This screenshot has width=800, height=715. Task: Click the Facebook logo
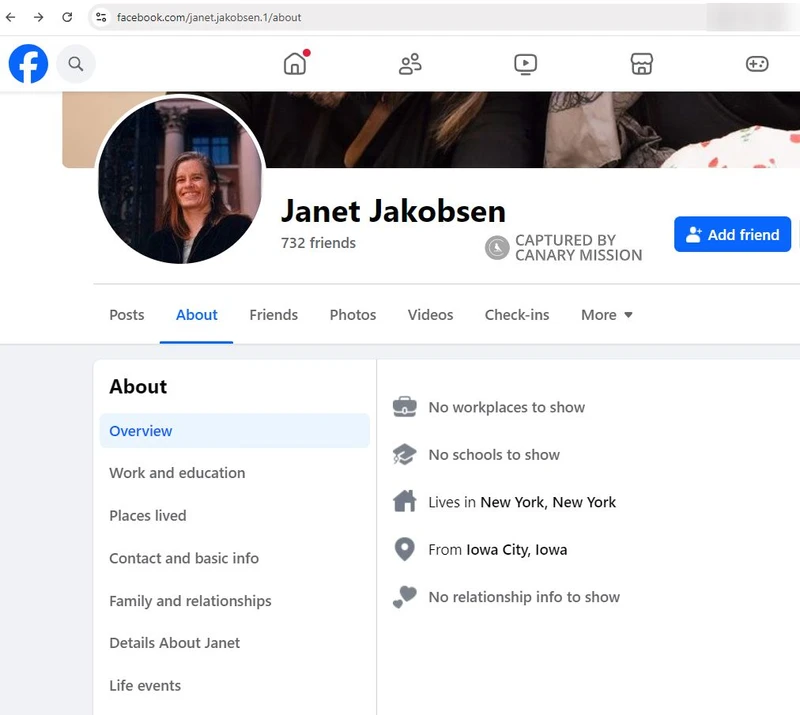coord(27,63)
